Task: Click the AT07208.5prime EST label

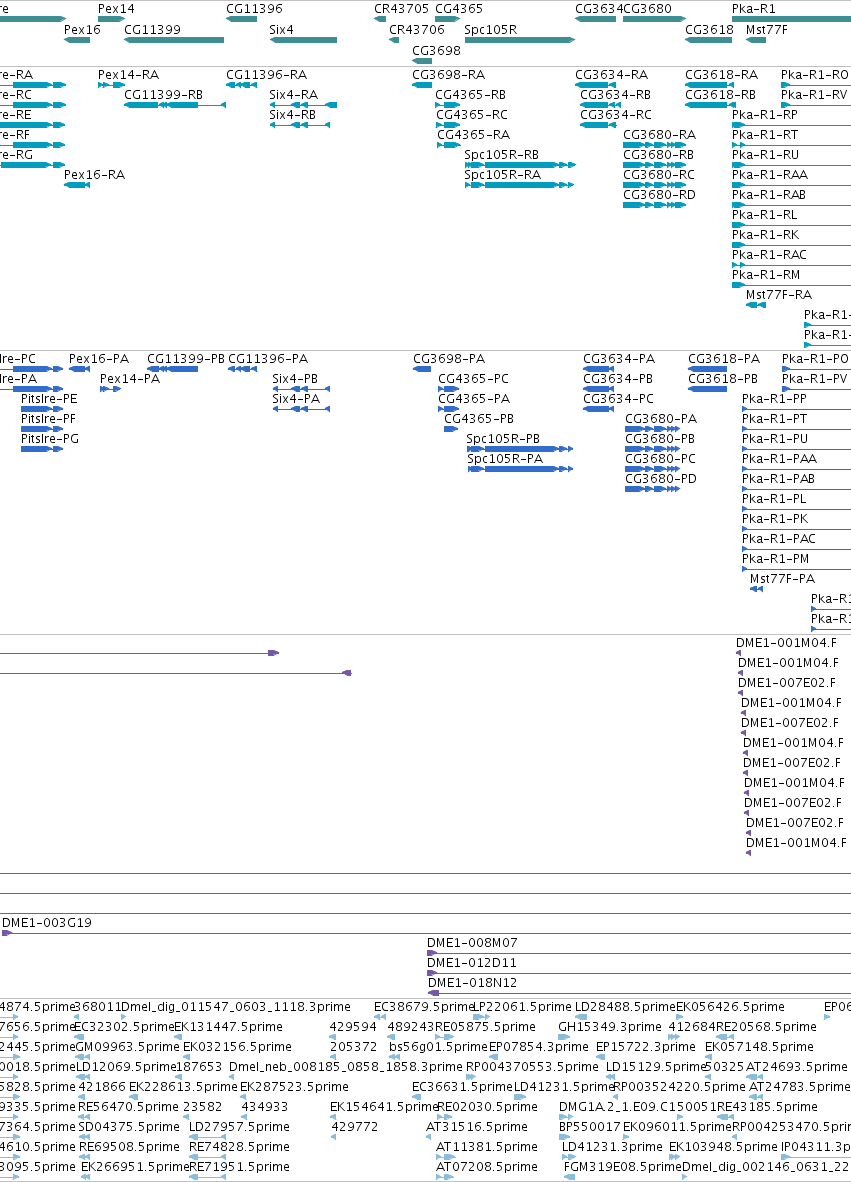Action: pos(487,1167)
